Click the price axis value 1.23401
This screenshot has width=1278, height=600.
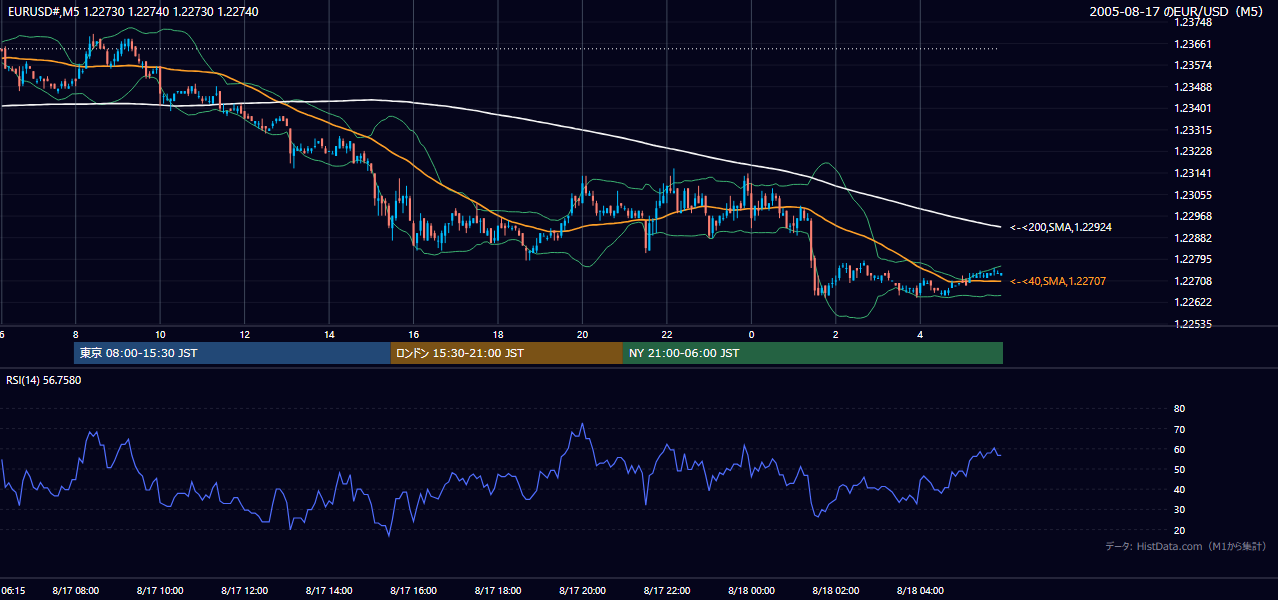pyautogui.click(x=1192, y=108)
